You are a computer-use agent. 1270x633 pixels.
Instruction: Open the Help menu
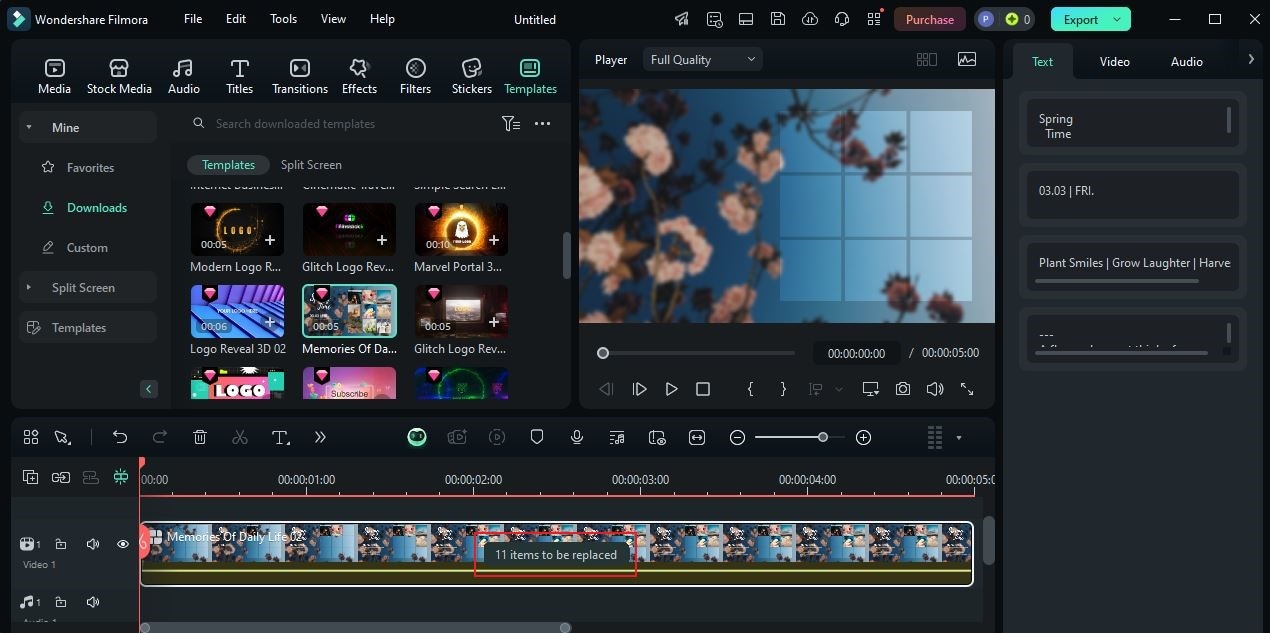(x=382, y=19)
